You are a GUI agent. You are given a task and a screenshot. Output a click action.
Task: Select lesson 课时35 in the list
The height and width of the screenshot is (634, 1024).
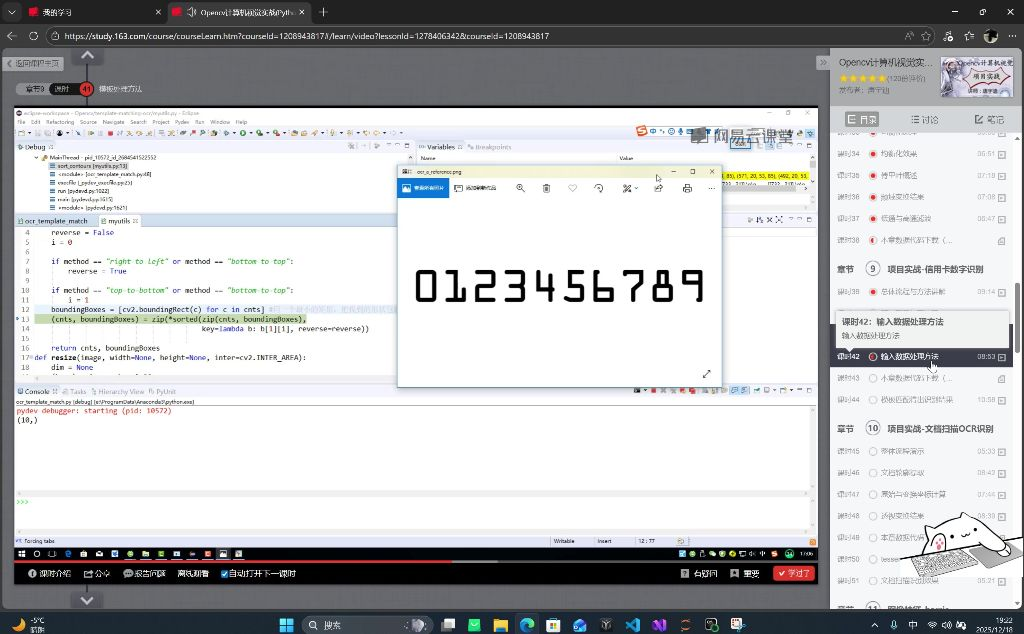922,176
